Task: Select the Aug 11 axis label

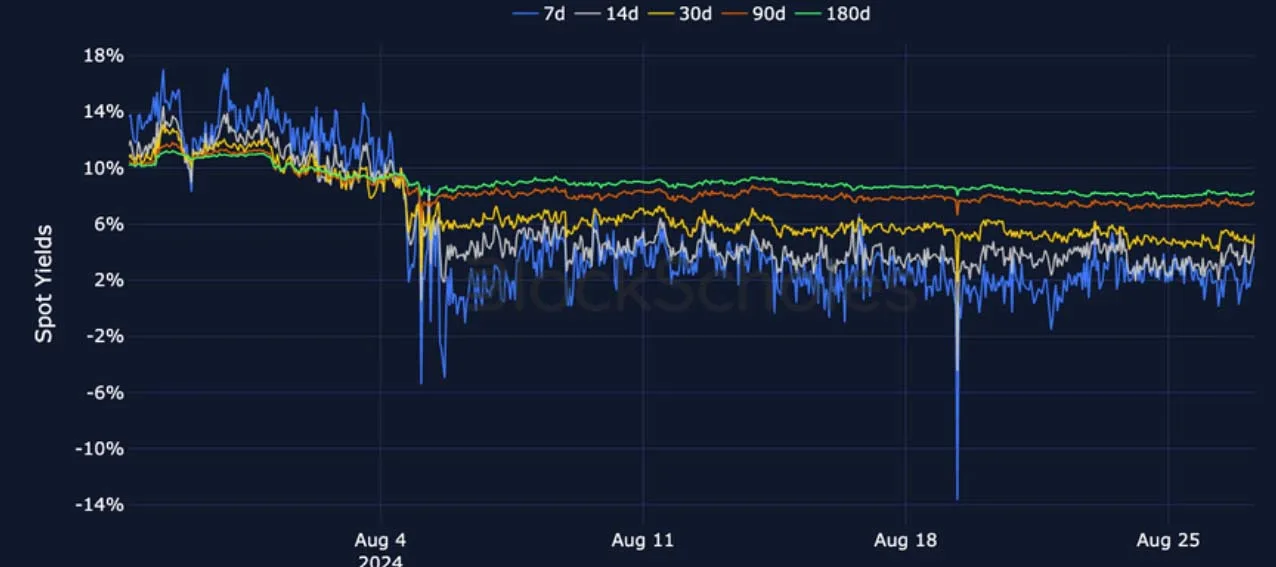Action: tap(643, 541)
